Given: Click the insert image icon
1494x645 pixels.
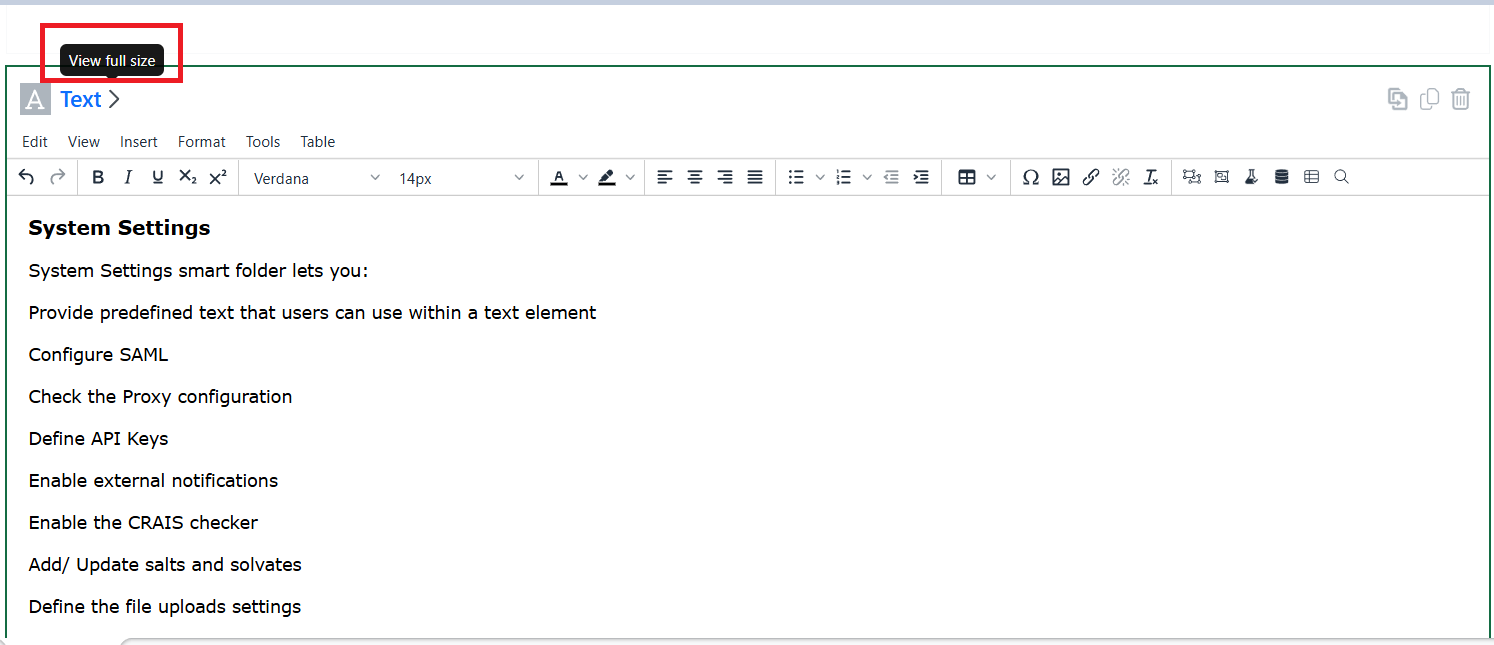Looking at the screenshot, I should (1061, 177).
